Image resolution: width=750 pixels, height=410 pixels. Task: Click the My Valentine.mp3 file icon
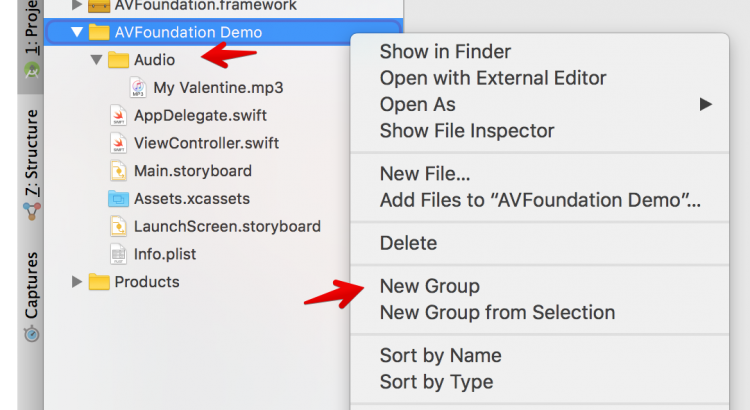[138, 88]
